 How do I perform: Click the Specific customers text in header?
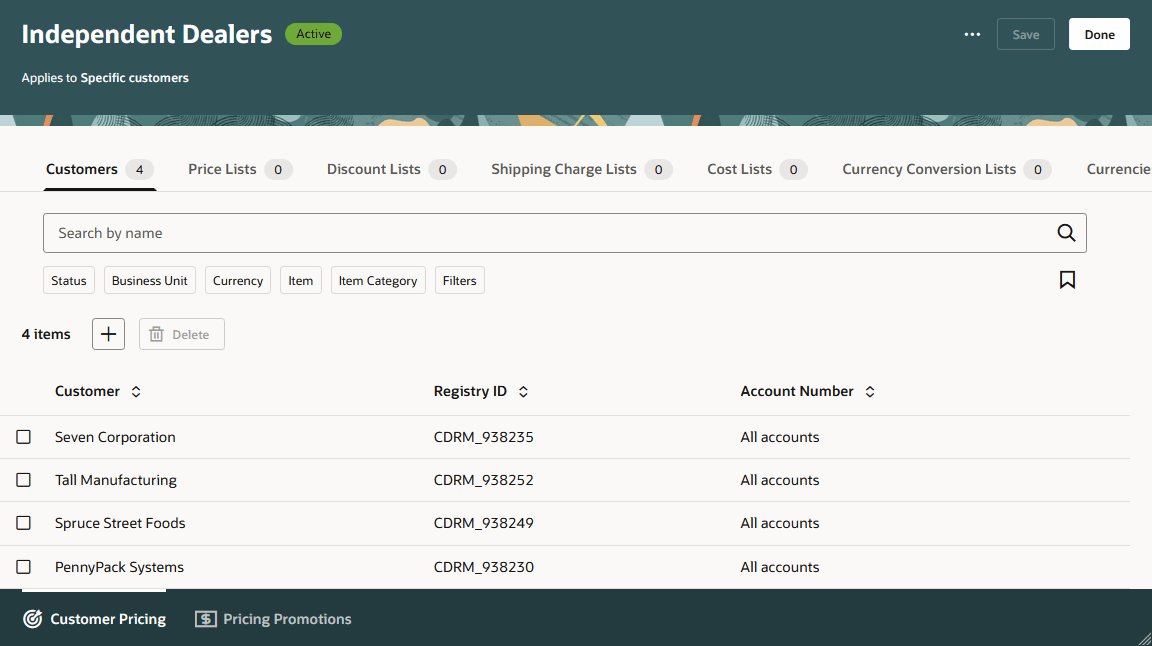(134, 78)
